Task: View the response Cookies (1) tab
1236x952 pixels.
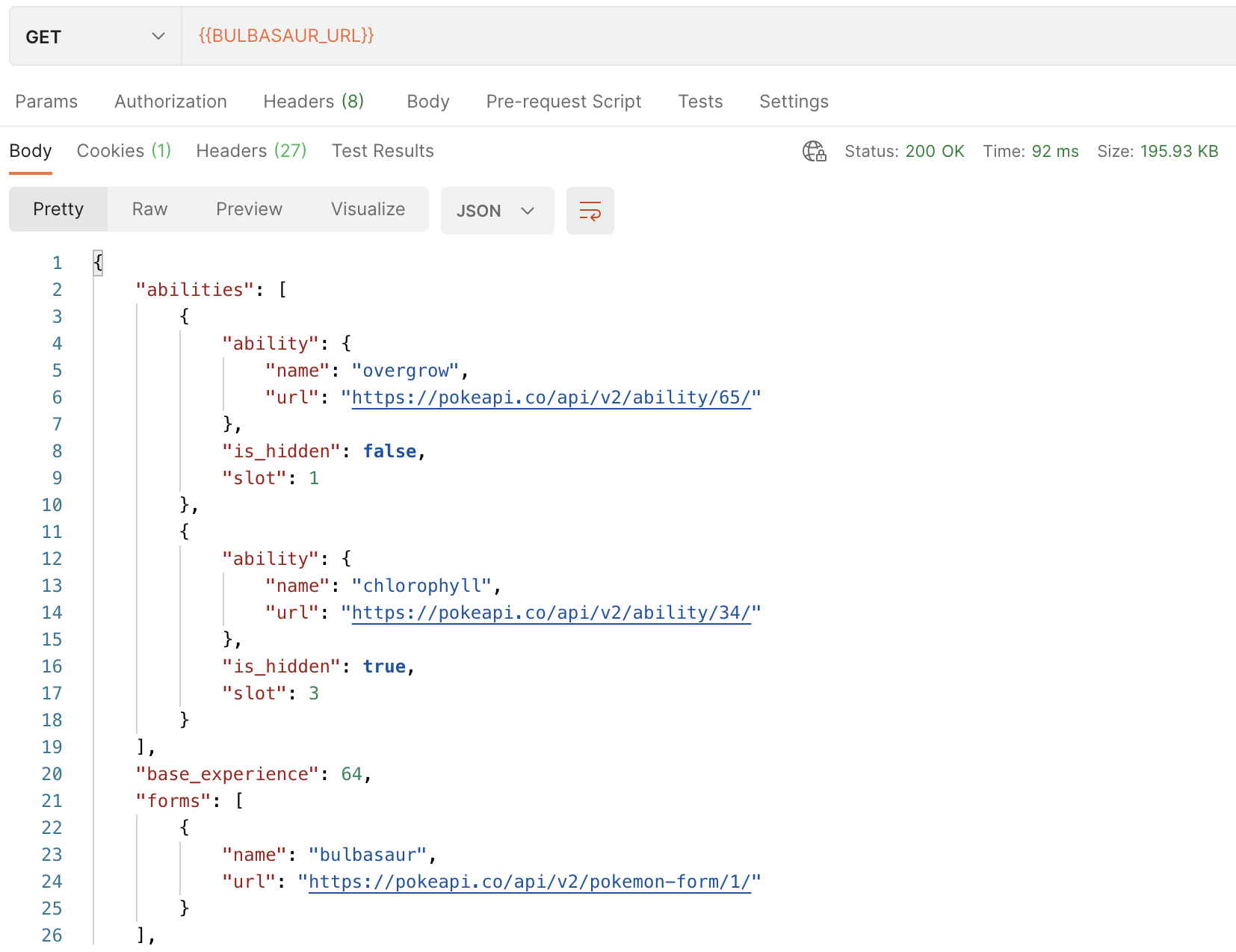Action: 124,151
